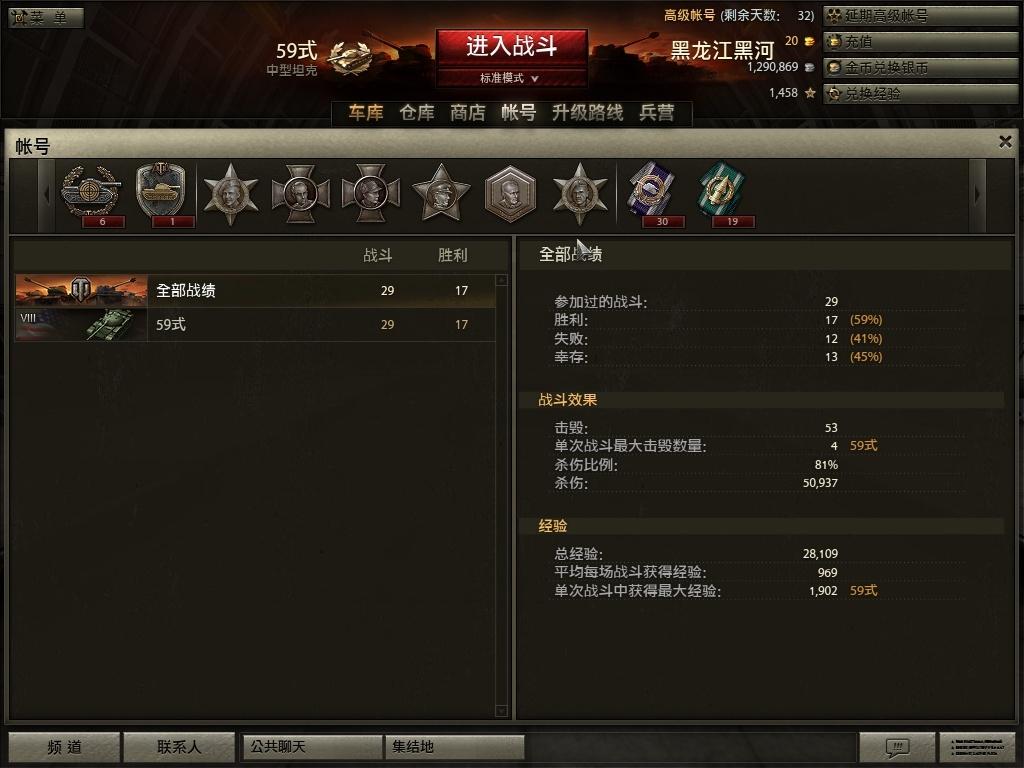Click the 金币兑换银币 exchange button

point(920,68)
